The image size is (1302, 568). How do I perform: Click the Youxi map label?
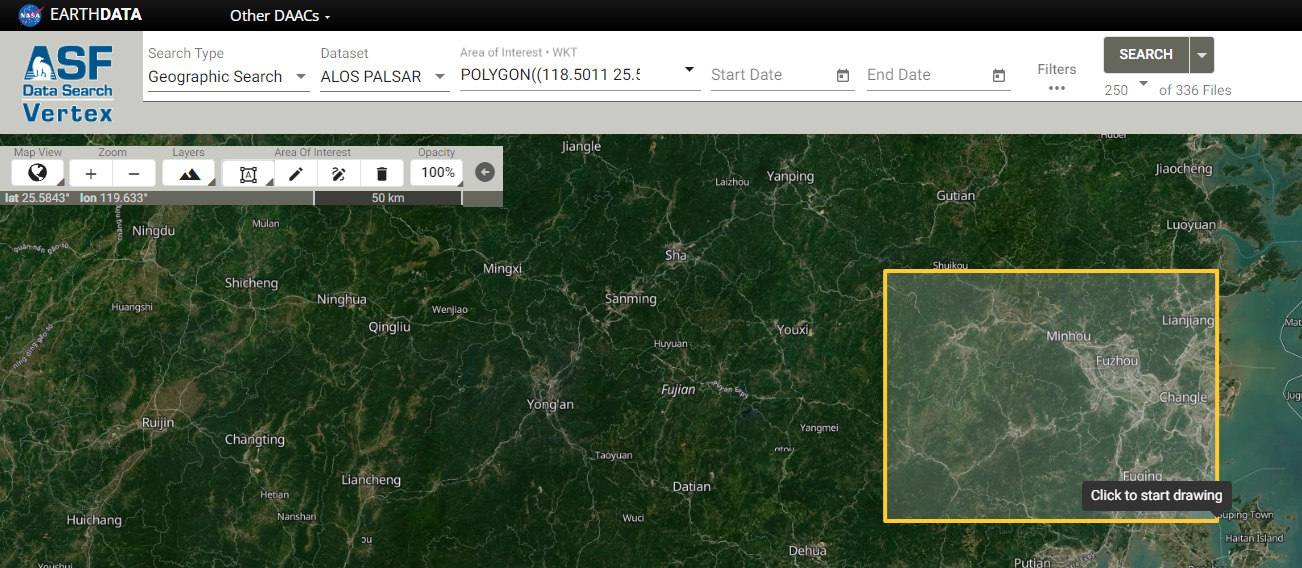[x=793, y=330]
